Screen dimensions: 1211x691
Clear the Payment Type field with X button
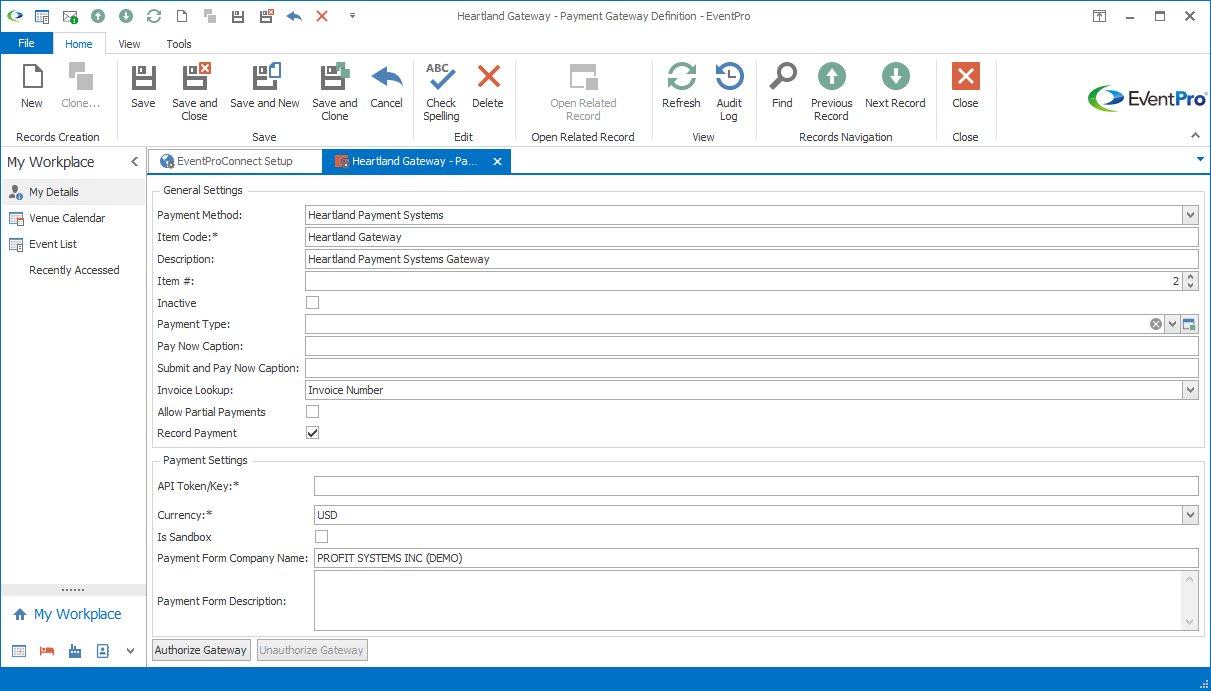(x=1156, y=324)
